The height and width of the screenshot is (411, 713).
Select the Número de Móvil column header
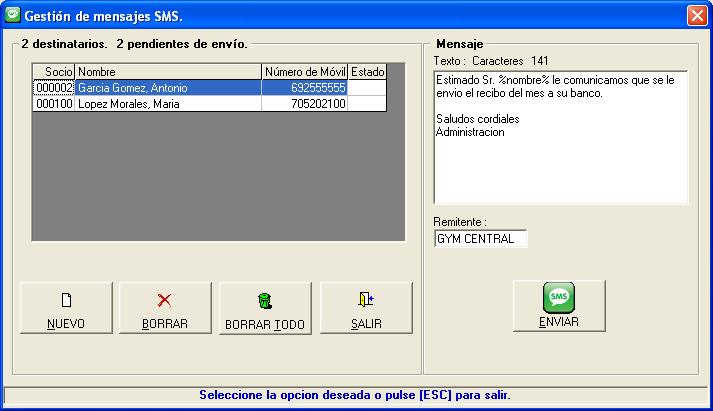coord(305,72)
